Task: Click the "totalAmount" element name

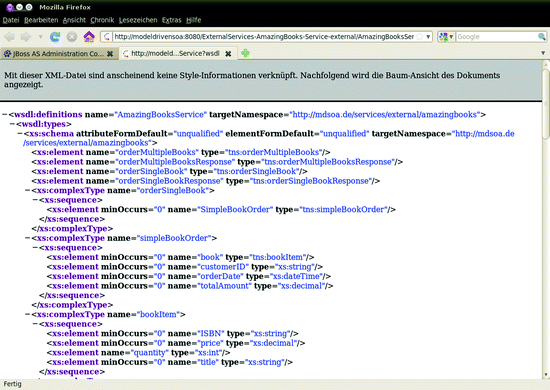Action: click(224, 286)
